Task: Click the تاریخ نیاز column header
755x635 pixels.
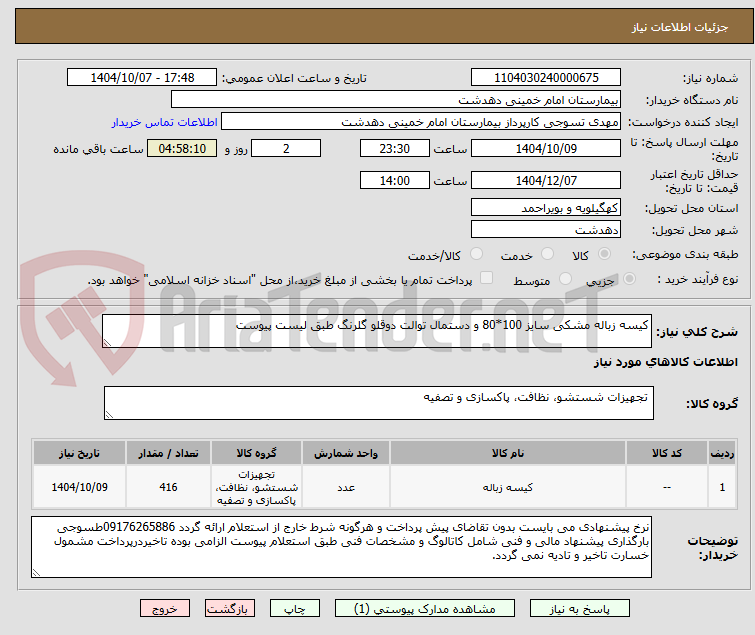Action: point(79,453)
